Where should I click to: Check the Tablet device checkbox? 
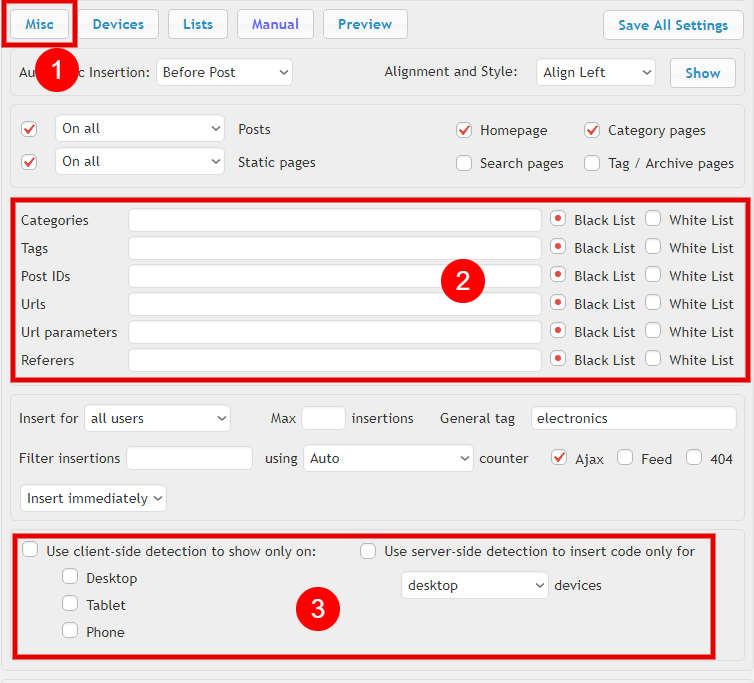pyautogui.click(x=70, y=603)
